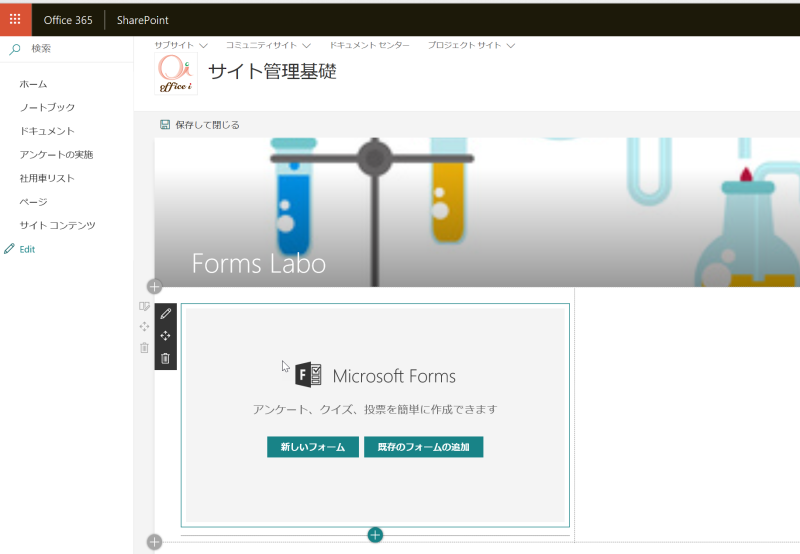Screen dimensions: 800x554
Task: Click the office i site logo
Action: click(176, 74)
